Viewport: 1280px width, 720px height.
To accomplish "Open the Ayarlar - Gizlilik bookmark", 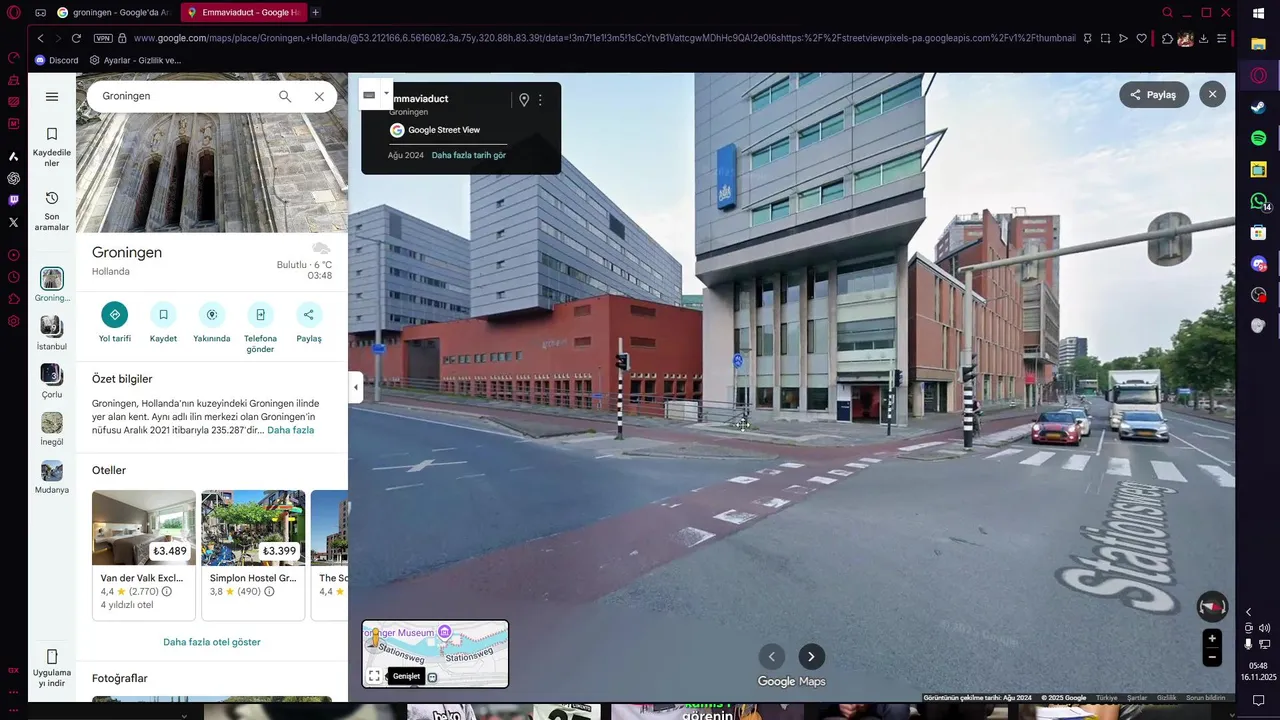I will [135, 60].
